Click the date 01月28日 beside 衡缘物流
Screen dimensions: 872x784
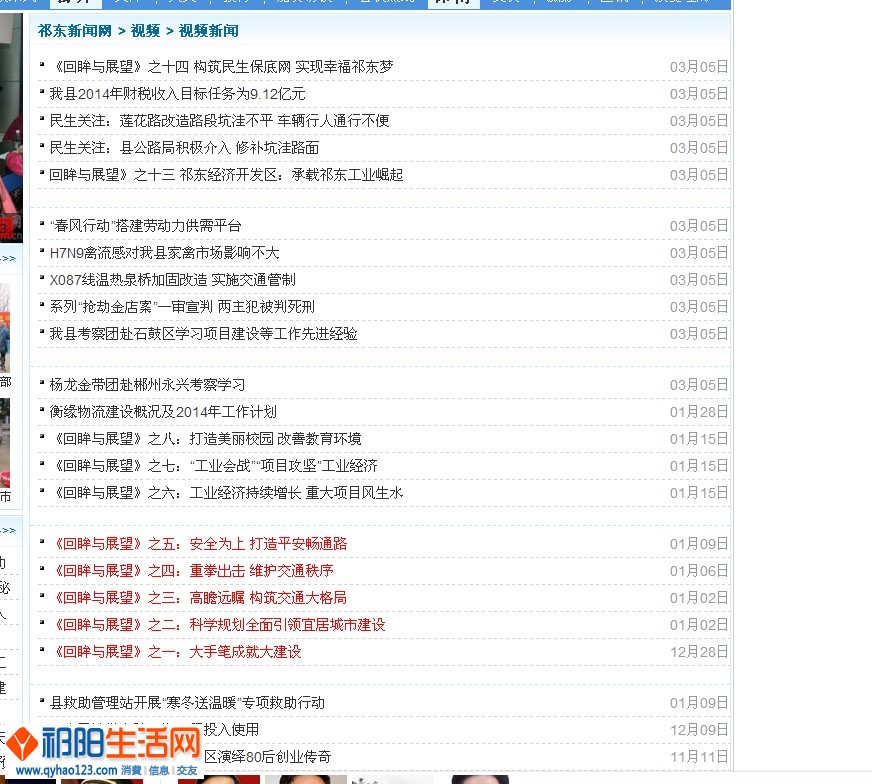pos(698,412)
